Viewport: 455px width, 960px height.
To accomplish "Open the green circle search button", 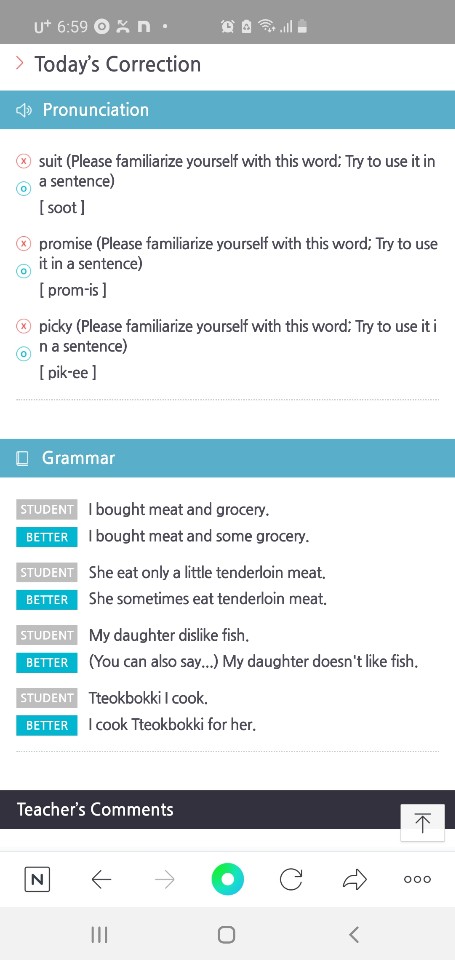I will point(228,879).
